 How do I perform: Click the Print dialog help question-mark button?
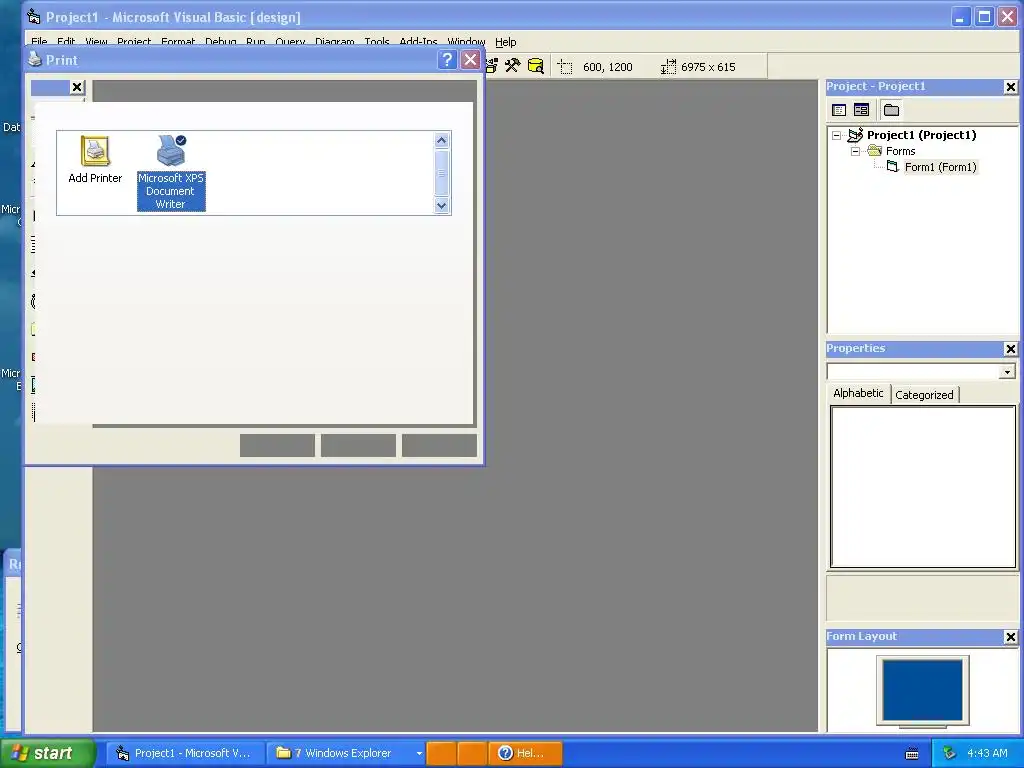pos(447,60)
